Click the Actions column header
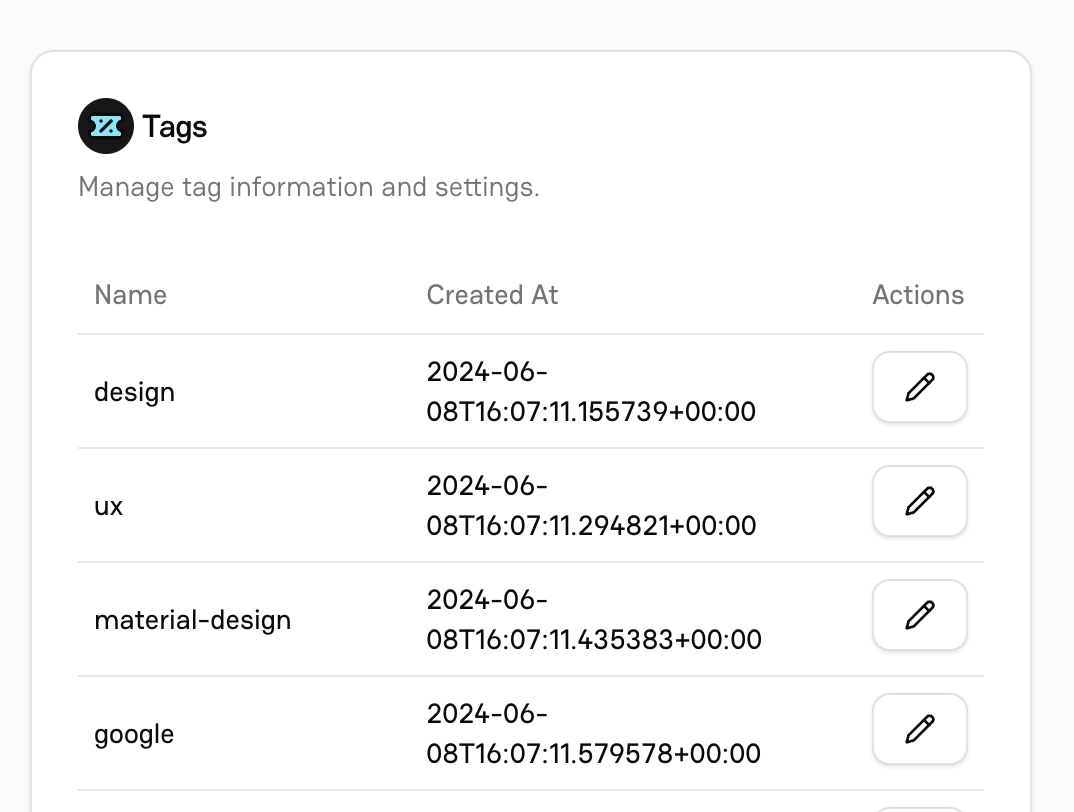 tap(917, 295)
